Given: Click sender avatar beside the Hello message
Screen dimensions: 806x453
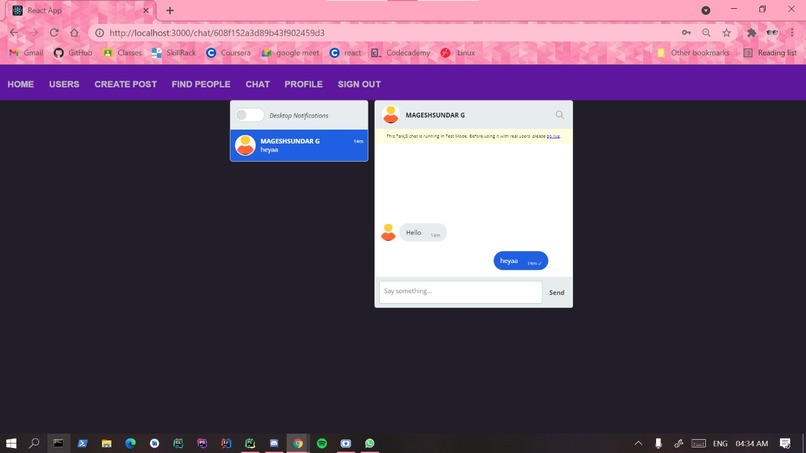Looking at the screenshot, I should (x=388, y=232).
